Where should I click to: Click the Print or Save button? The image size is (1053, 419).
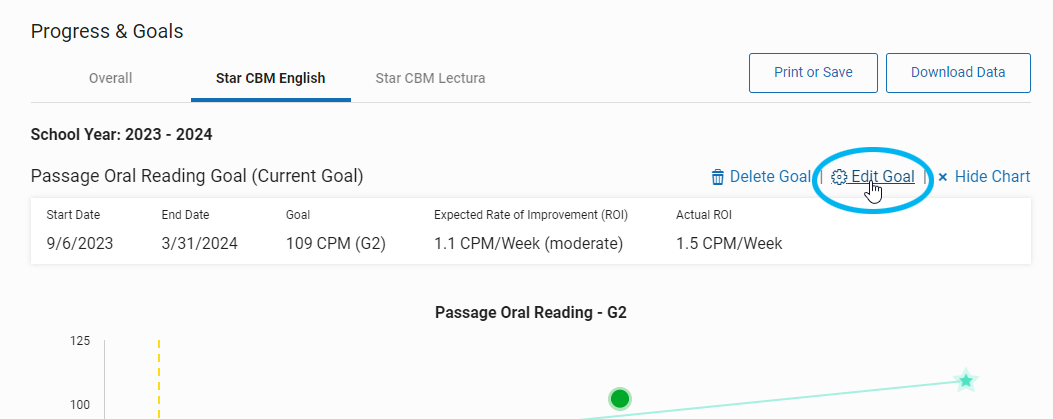coord(813,73)
